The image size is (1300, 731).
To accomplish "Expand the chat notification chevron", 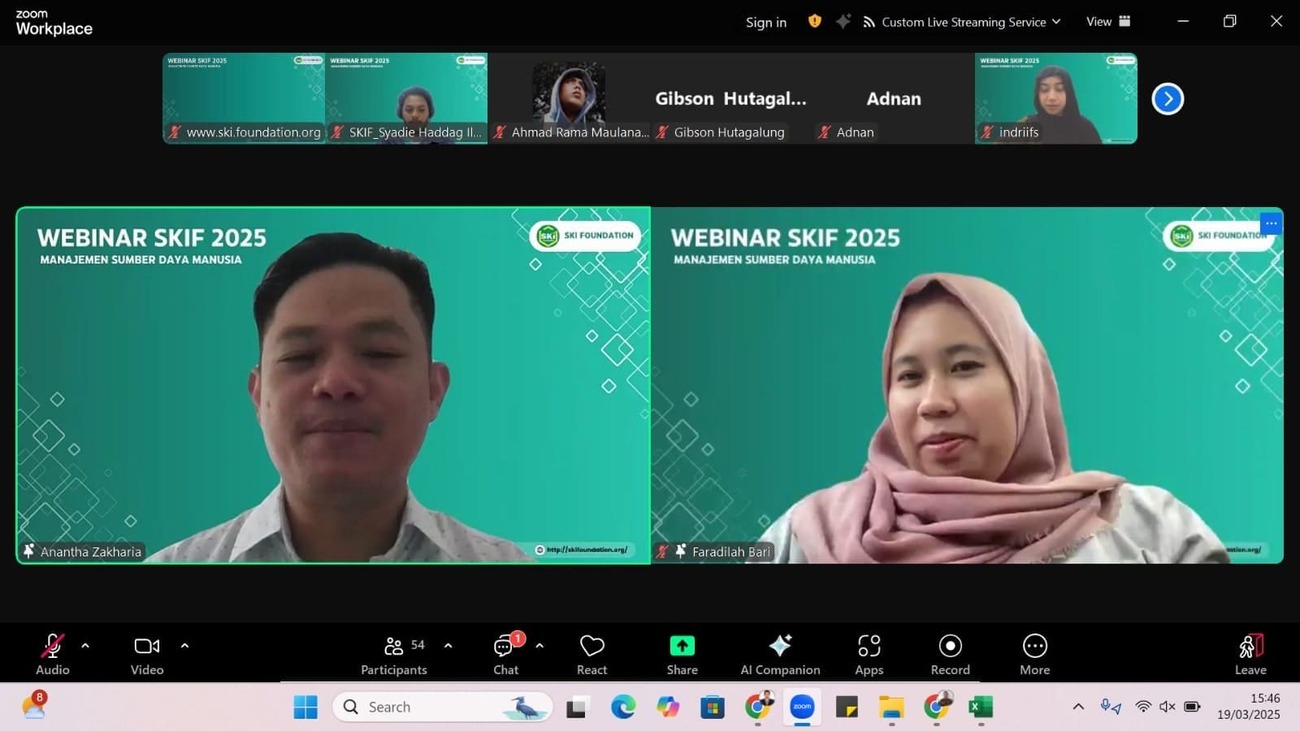I will (x=538, y=645).
